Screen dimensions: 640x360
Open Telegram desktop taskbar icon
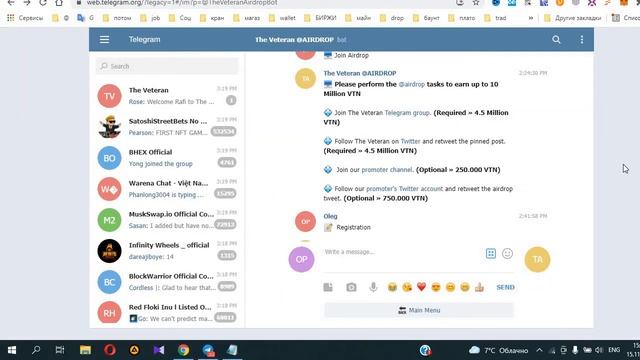click(x=208, y=350)
